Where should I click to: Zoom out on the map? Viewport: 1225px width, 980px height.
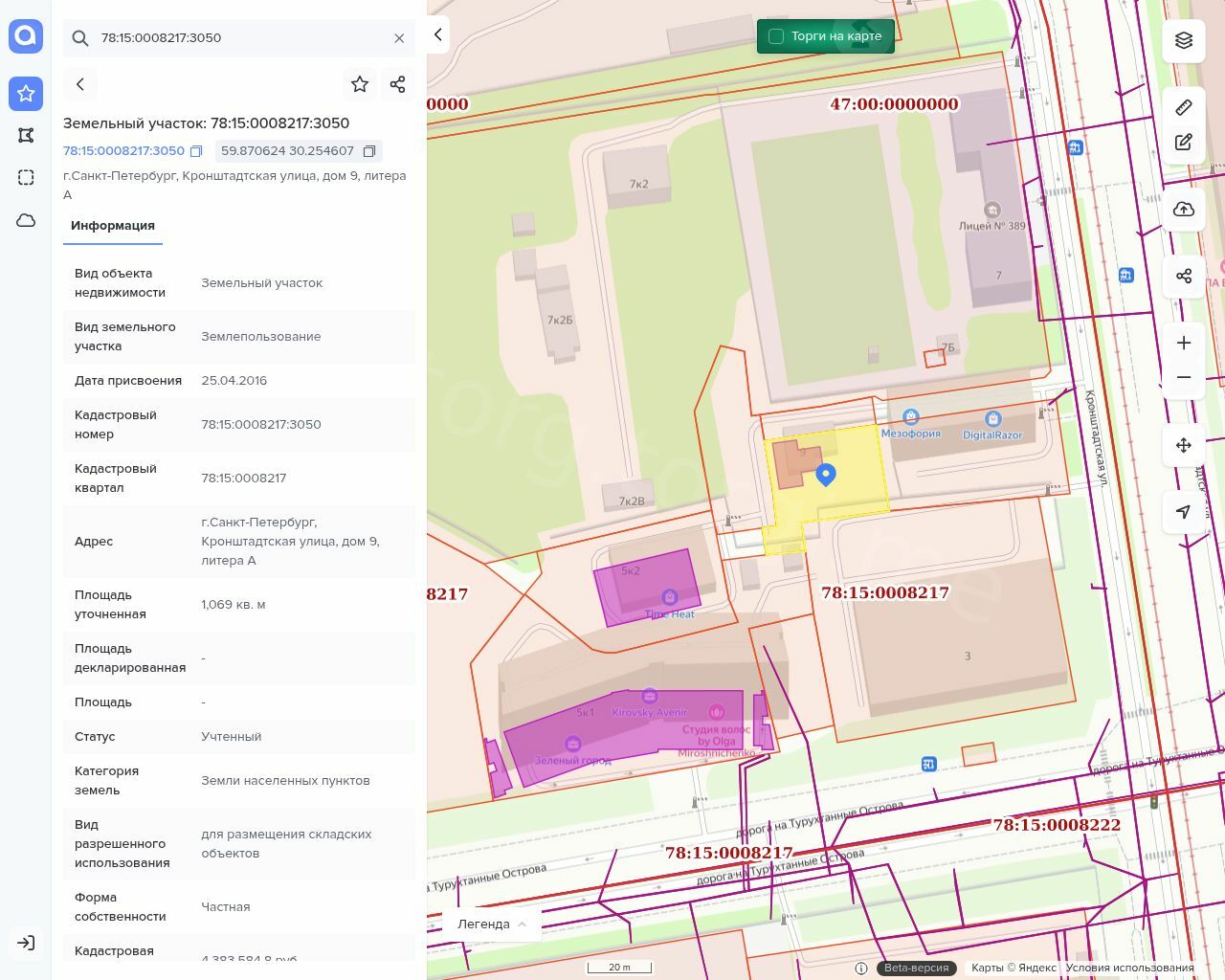1184,377
